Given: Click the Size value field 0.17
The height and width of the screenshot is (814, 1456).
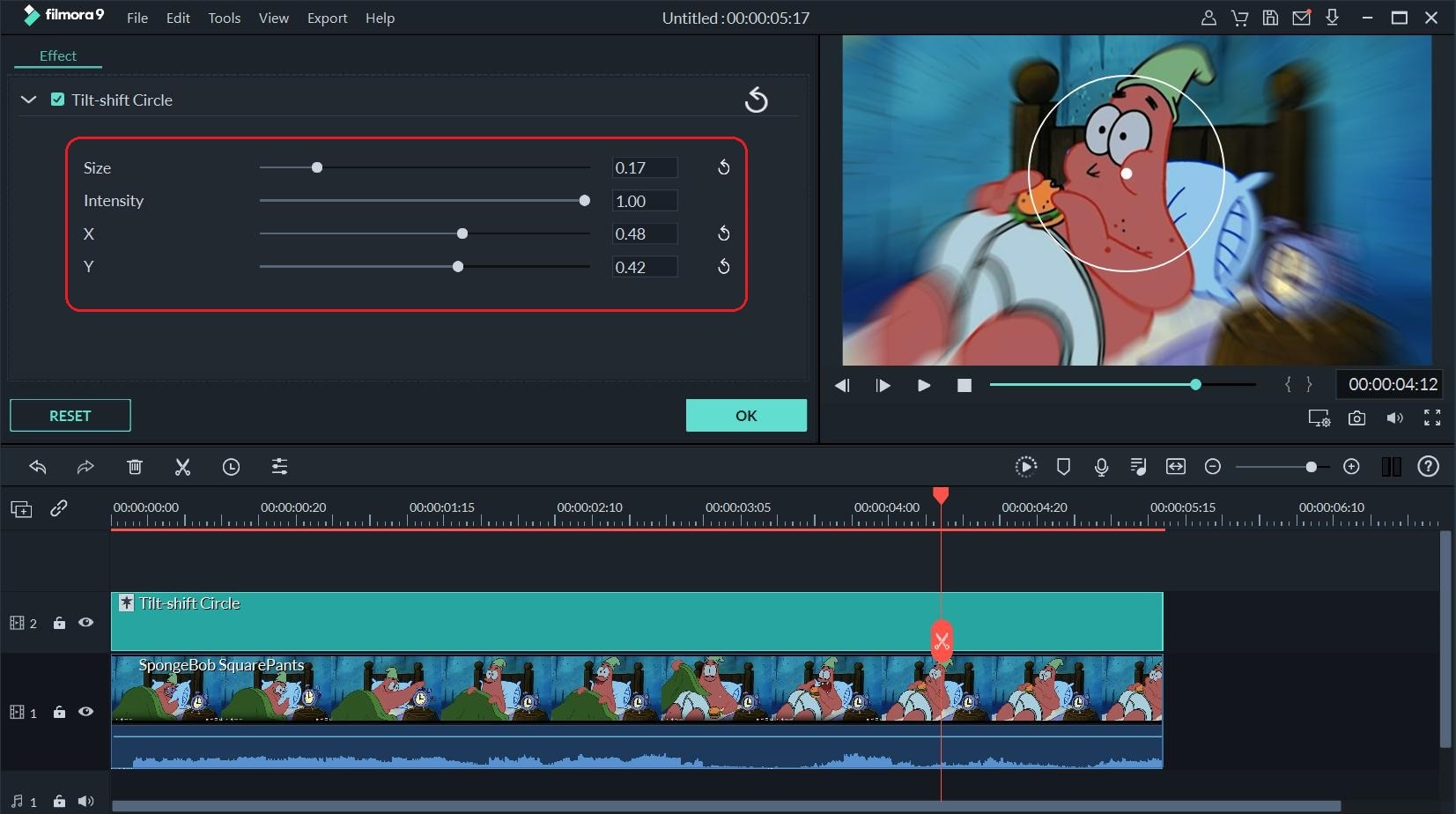Looking at the screenshot, I should click(645, 167).
